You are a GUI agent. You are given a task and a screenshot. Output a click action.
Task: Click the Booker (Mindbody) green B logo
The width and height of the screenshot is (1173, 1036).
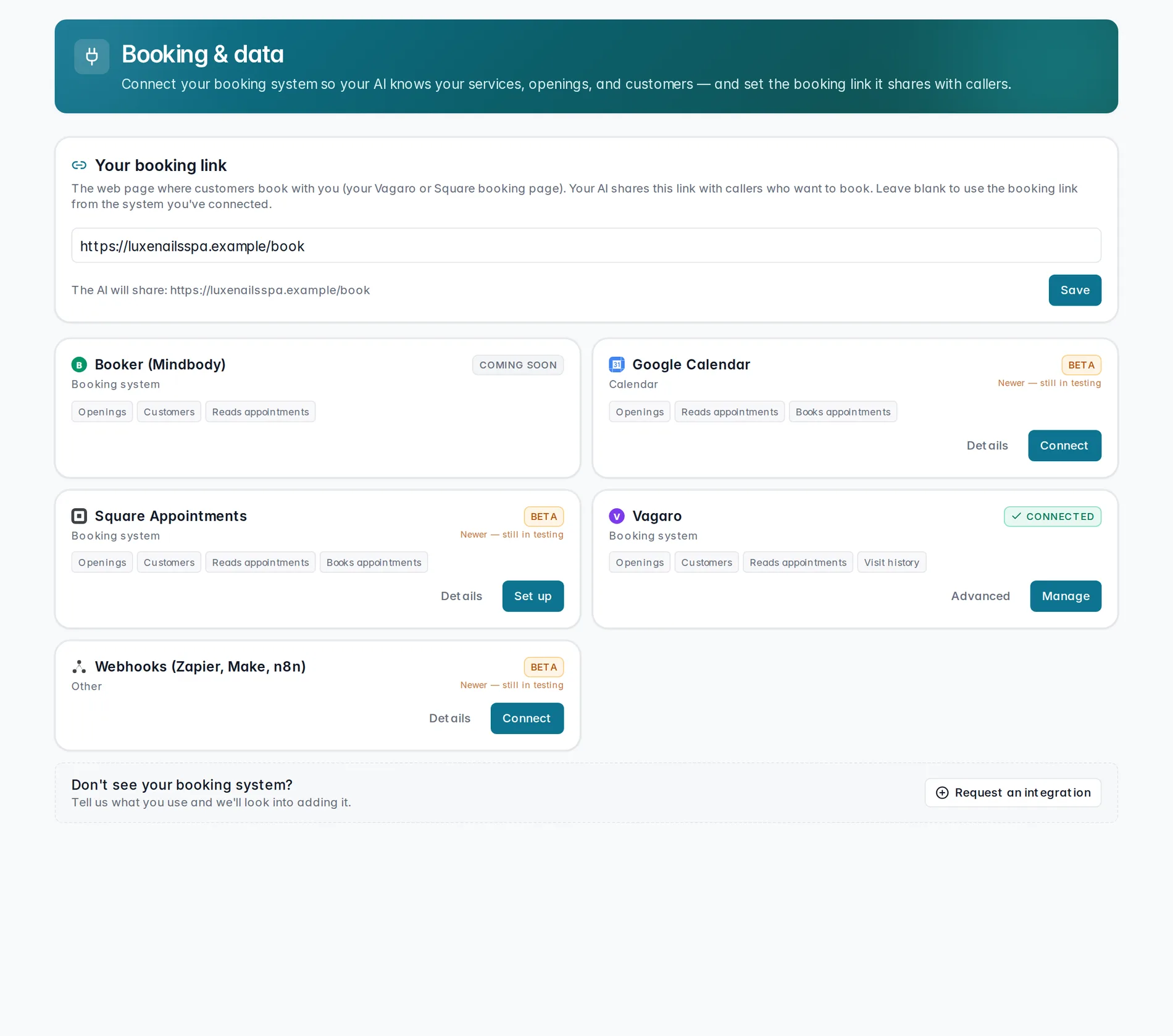tap(79, 365)
